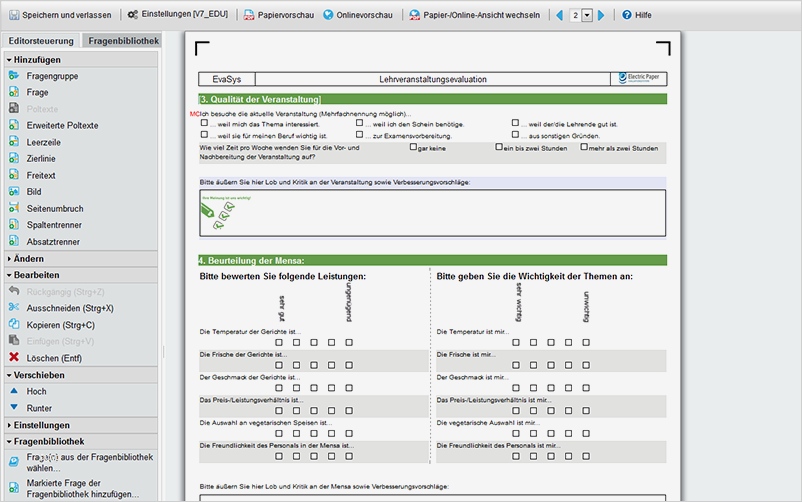Viewport: 802px width, 502px height.
Task: Click the Kopieren copy icon
Action: click(x=14, y=324)
